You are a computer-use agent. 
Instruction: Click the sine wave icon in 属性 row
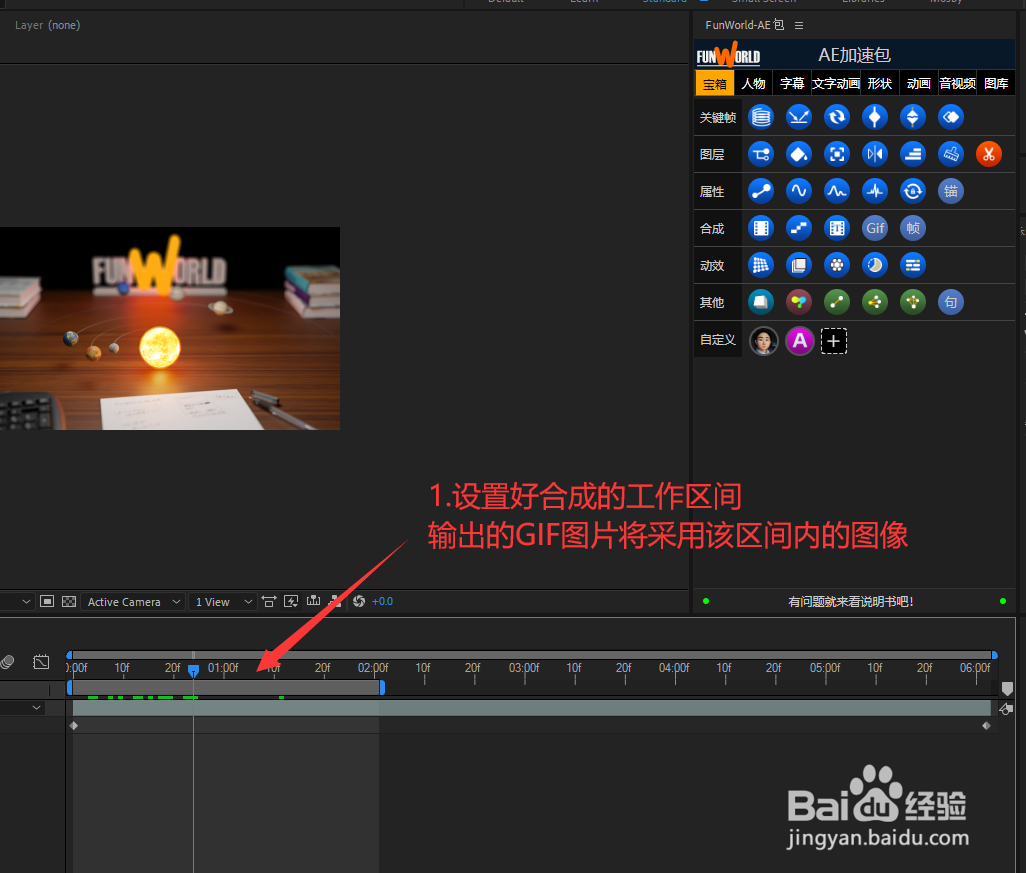coord(798,191)
